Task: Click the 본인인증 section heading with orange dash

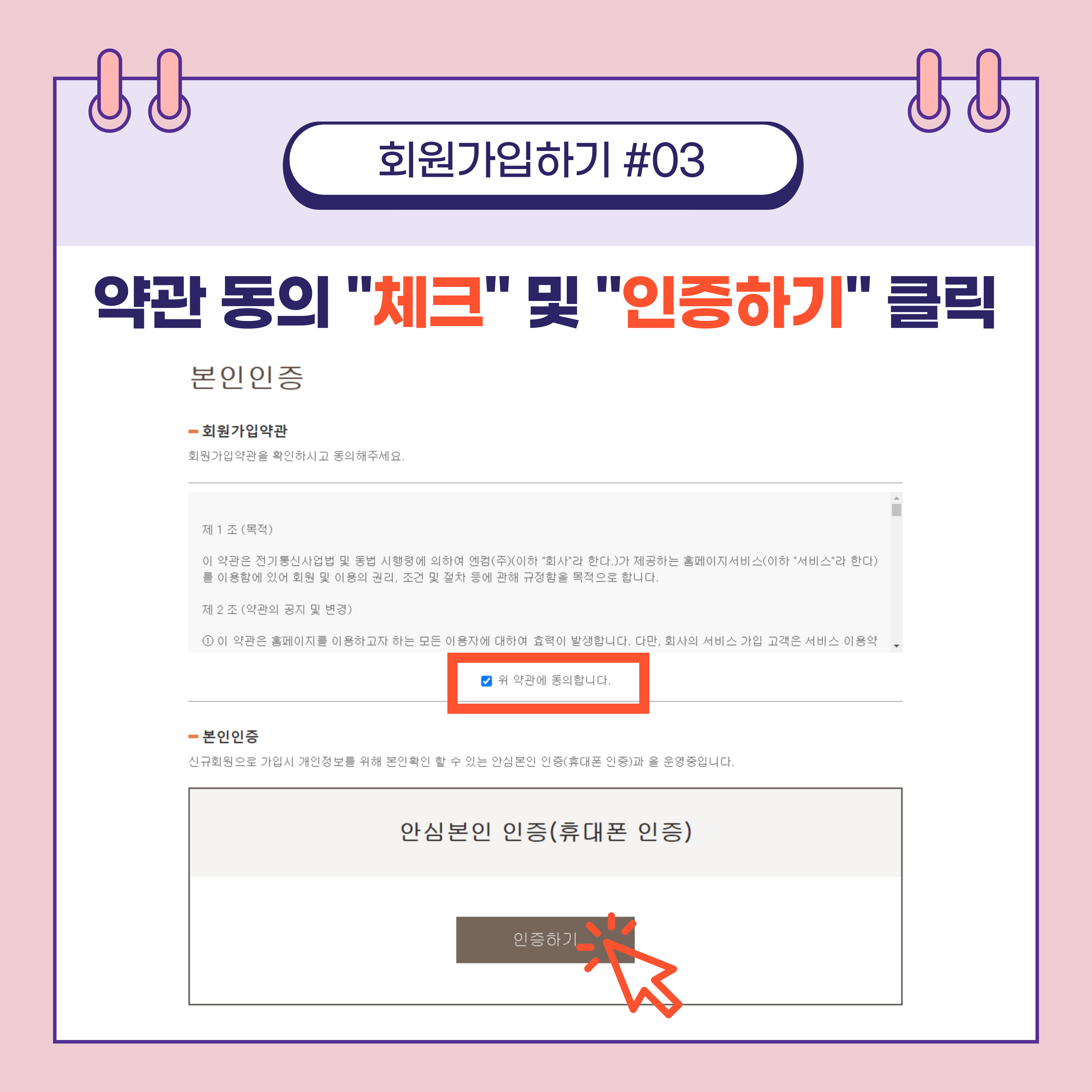Action: click(x=230, y=736)
